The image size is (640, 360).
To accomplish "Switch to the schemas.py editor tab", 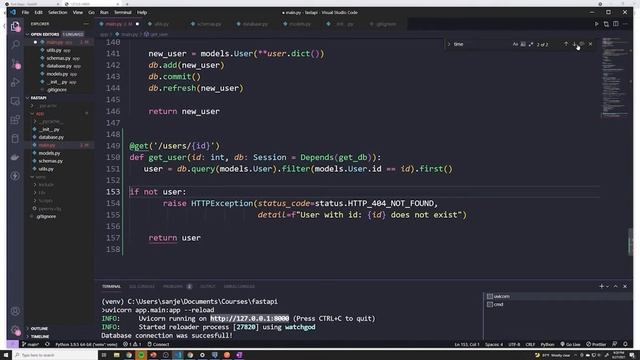I will tap(208, 24).
